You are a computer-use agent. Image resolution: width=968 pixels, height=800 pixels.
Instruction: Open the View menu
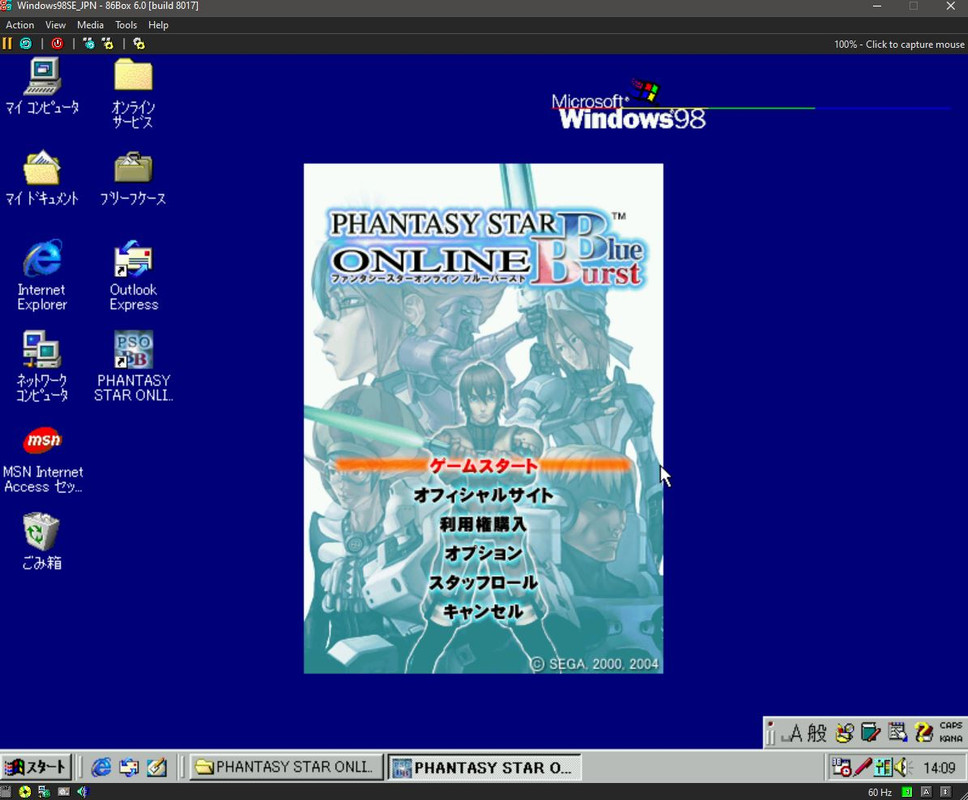pyautogui.click(x=55, y=25)
